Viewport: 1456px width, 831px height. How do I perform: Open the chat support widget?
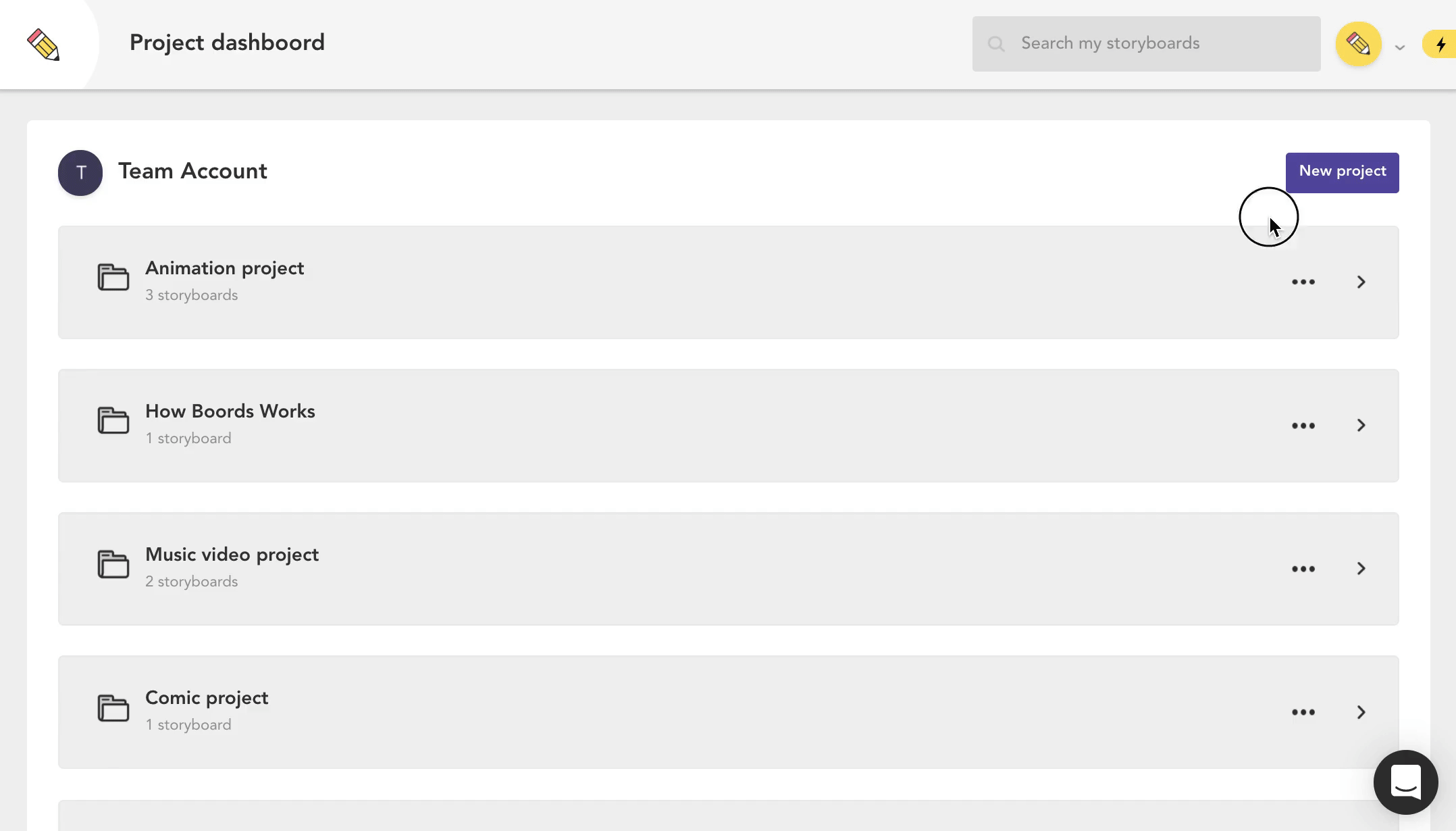[x=1405, y=782]
